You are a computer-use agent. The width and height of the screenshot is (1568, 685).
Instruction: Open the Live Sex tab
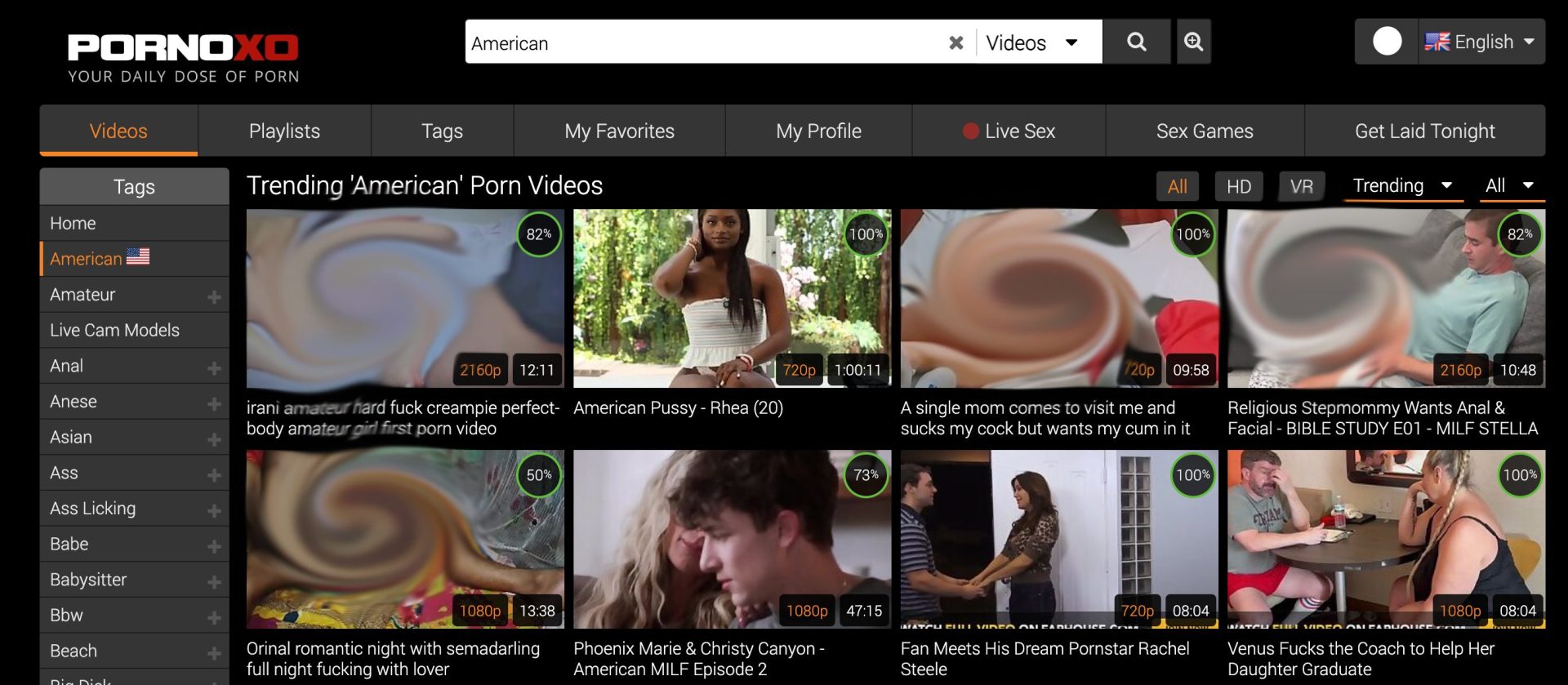coord(1009,131)
